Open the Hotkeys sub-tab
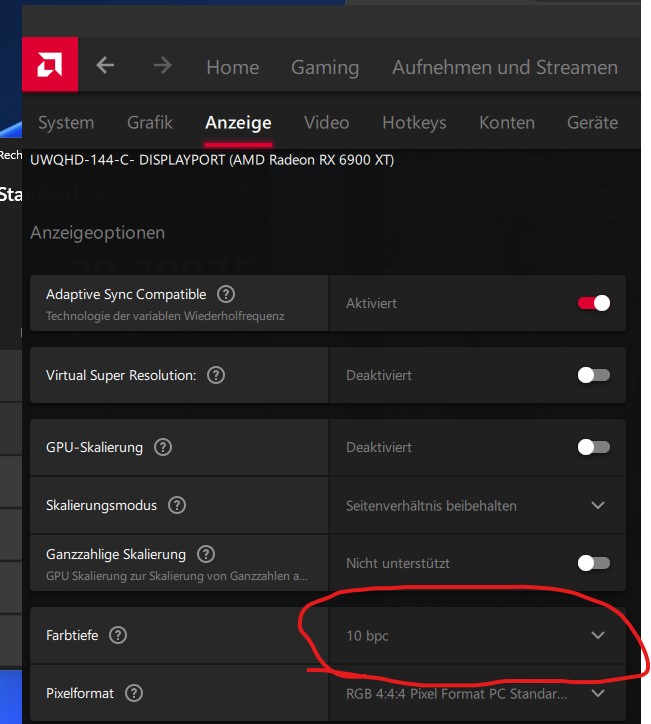The image size is (651, 724). 414,123
